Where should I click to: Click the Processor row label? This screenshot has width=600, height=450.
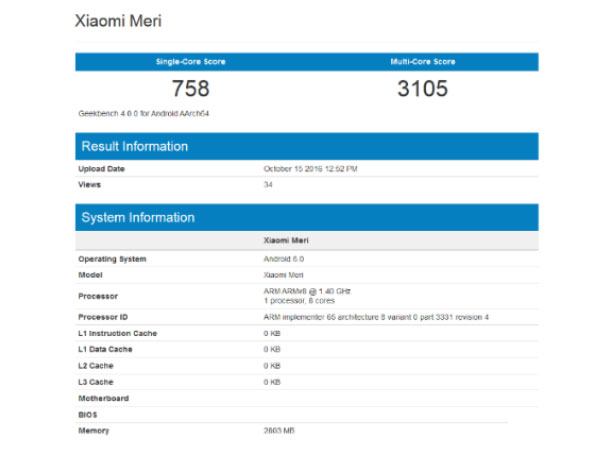[98, 296]
